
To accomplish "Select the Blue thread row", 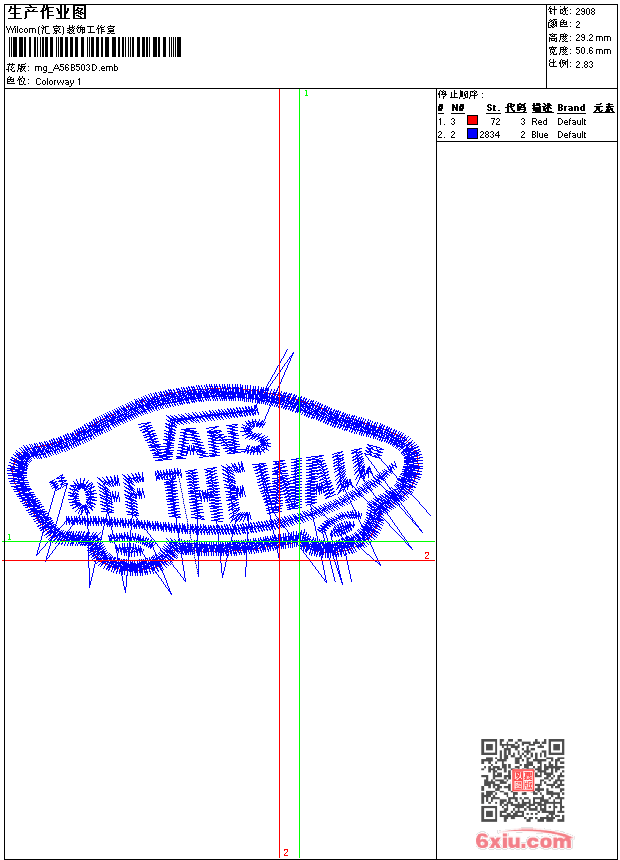I will click(x=526, y=134).
